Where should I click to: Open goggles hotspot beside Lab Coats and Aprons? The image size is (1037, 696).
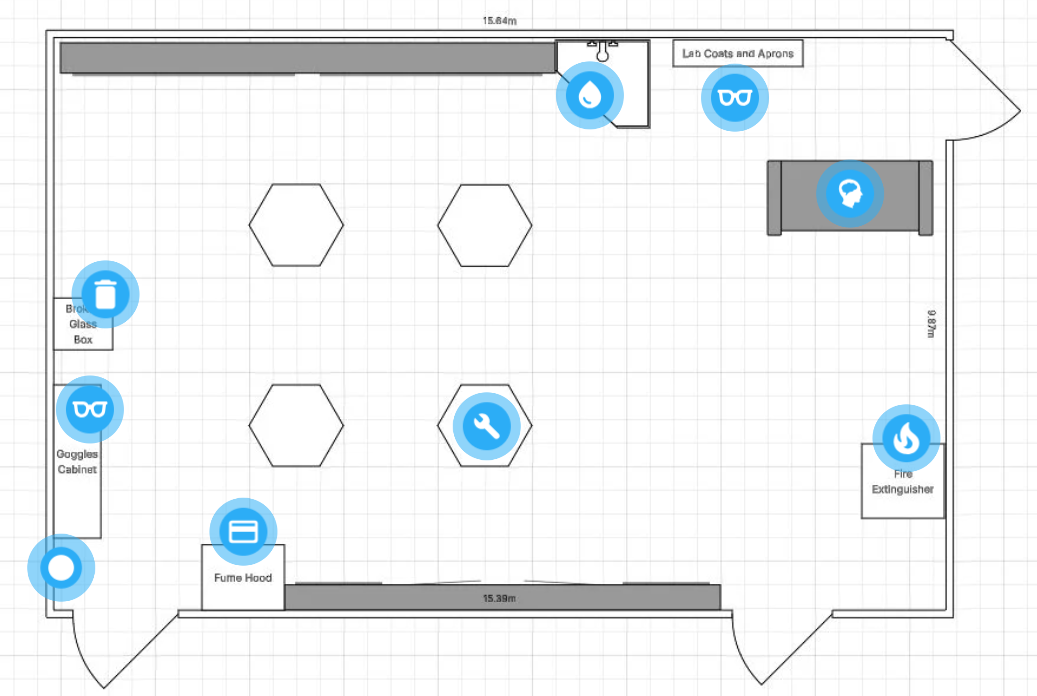tap(735, 97)
